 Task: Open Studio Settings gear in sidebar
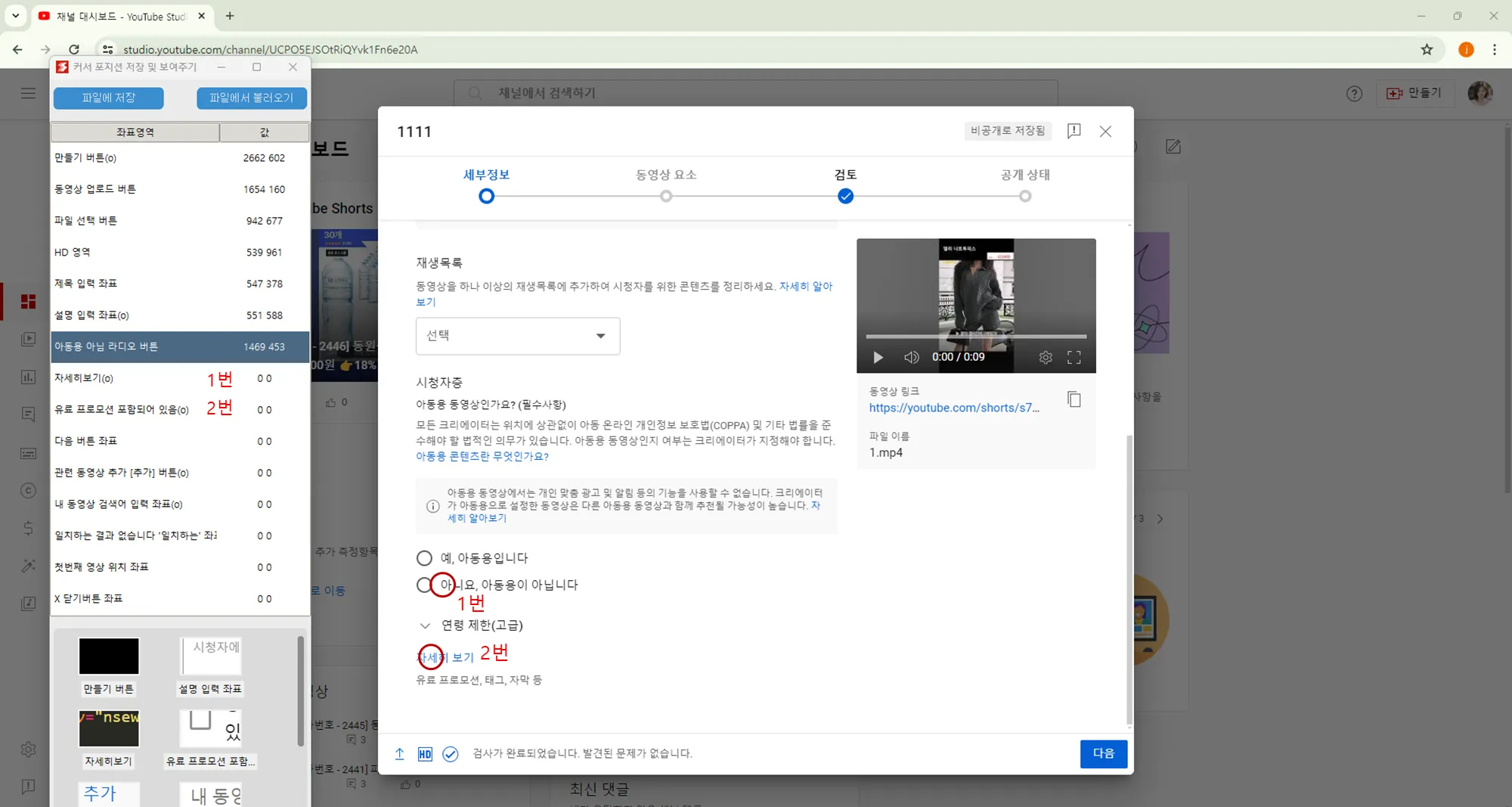[28, 749]
